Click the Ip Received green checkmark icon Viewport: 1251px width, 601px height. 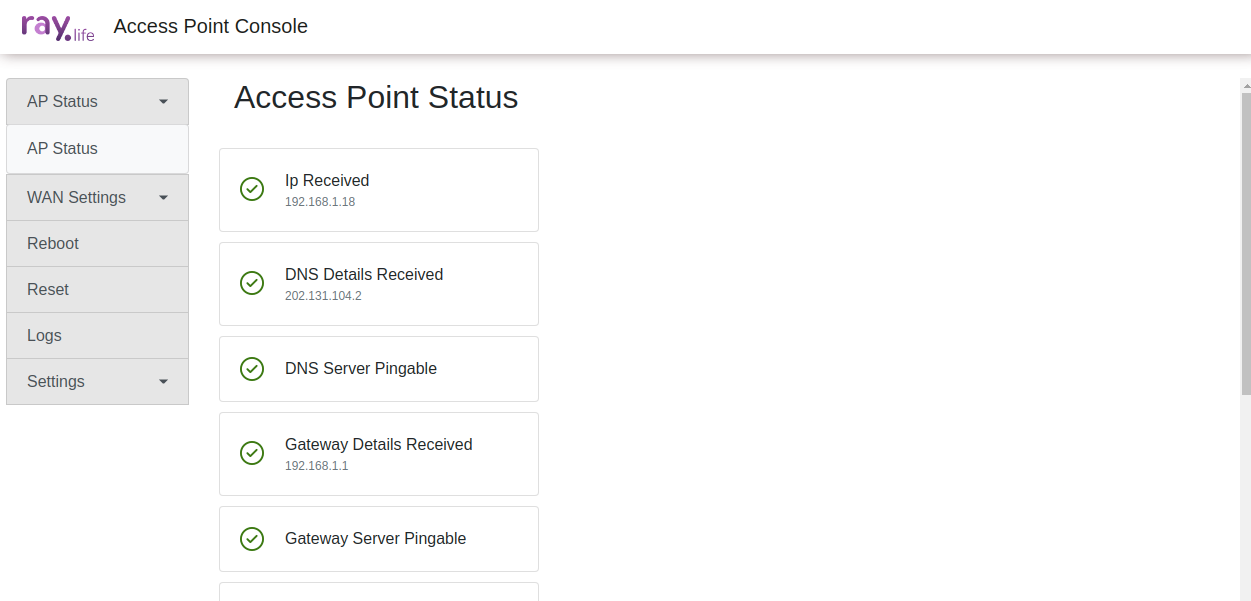click(x=252, y=189)
